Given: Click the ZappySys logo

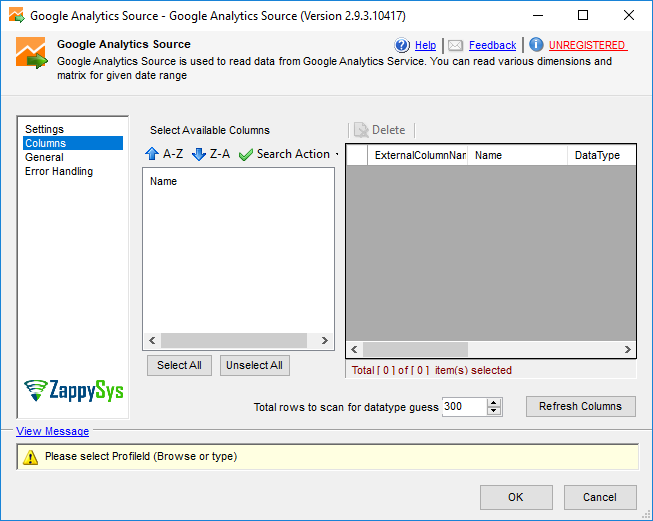Looking at the screenshot, I should (74, 390).
